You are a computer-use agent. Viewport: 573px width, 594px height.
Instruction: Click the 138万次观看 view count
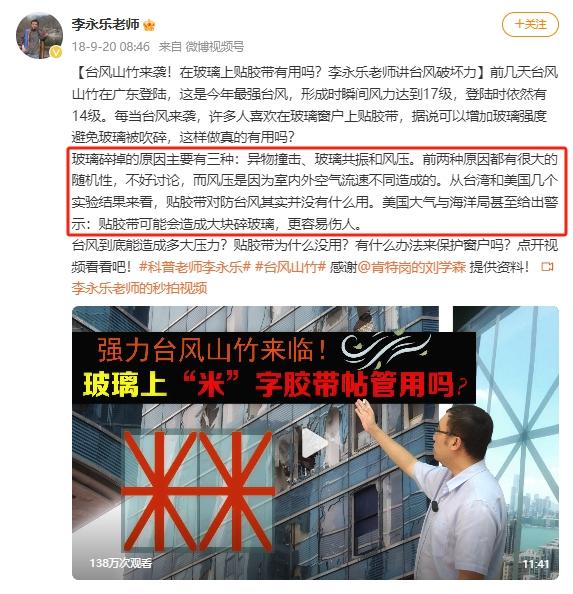[121, 563]
